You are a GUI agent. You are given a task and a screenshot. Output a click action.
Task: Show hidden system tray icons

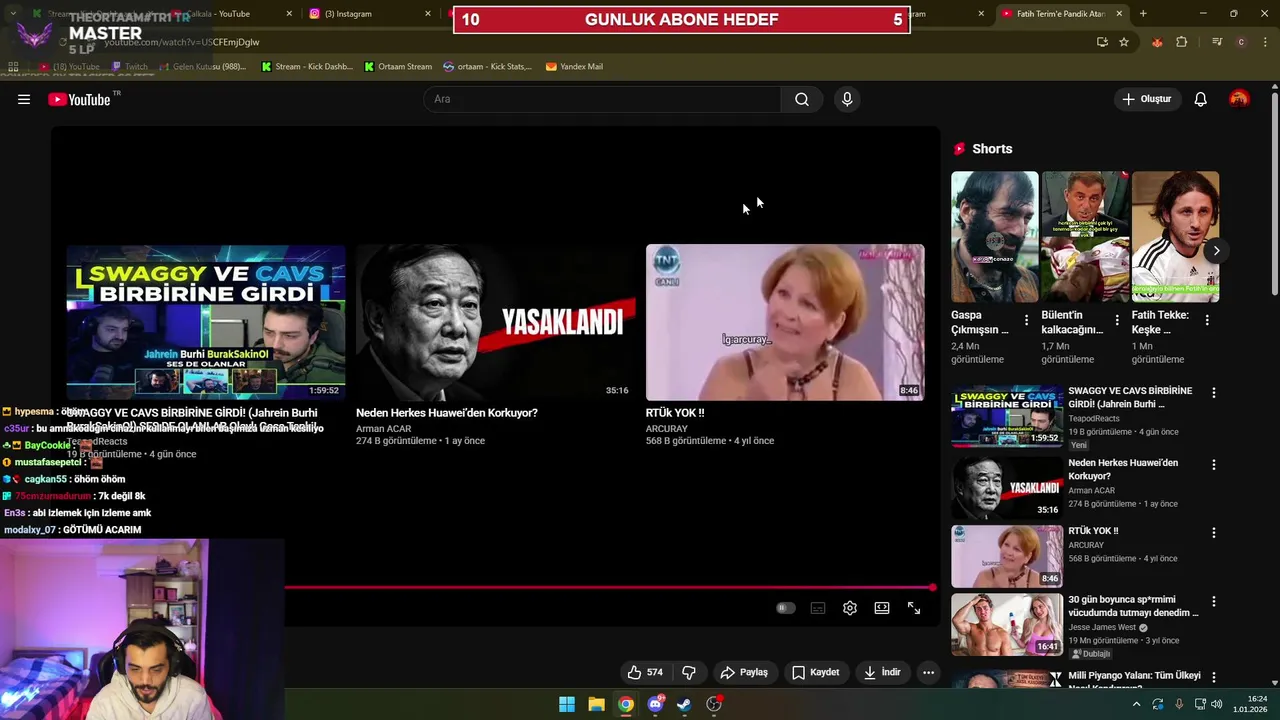pos(1136,704)
